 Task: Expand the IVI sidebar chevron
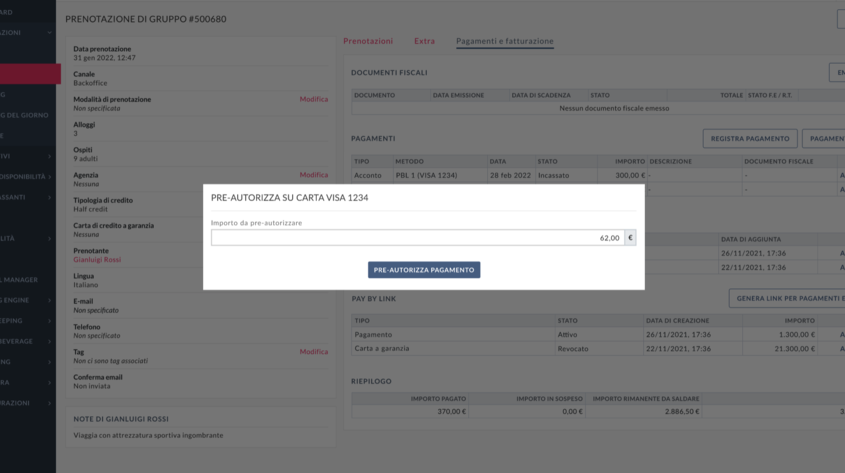pos(49,156)
